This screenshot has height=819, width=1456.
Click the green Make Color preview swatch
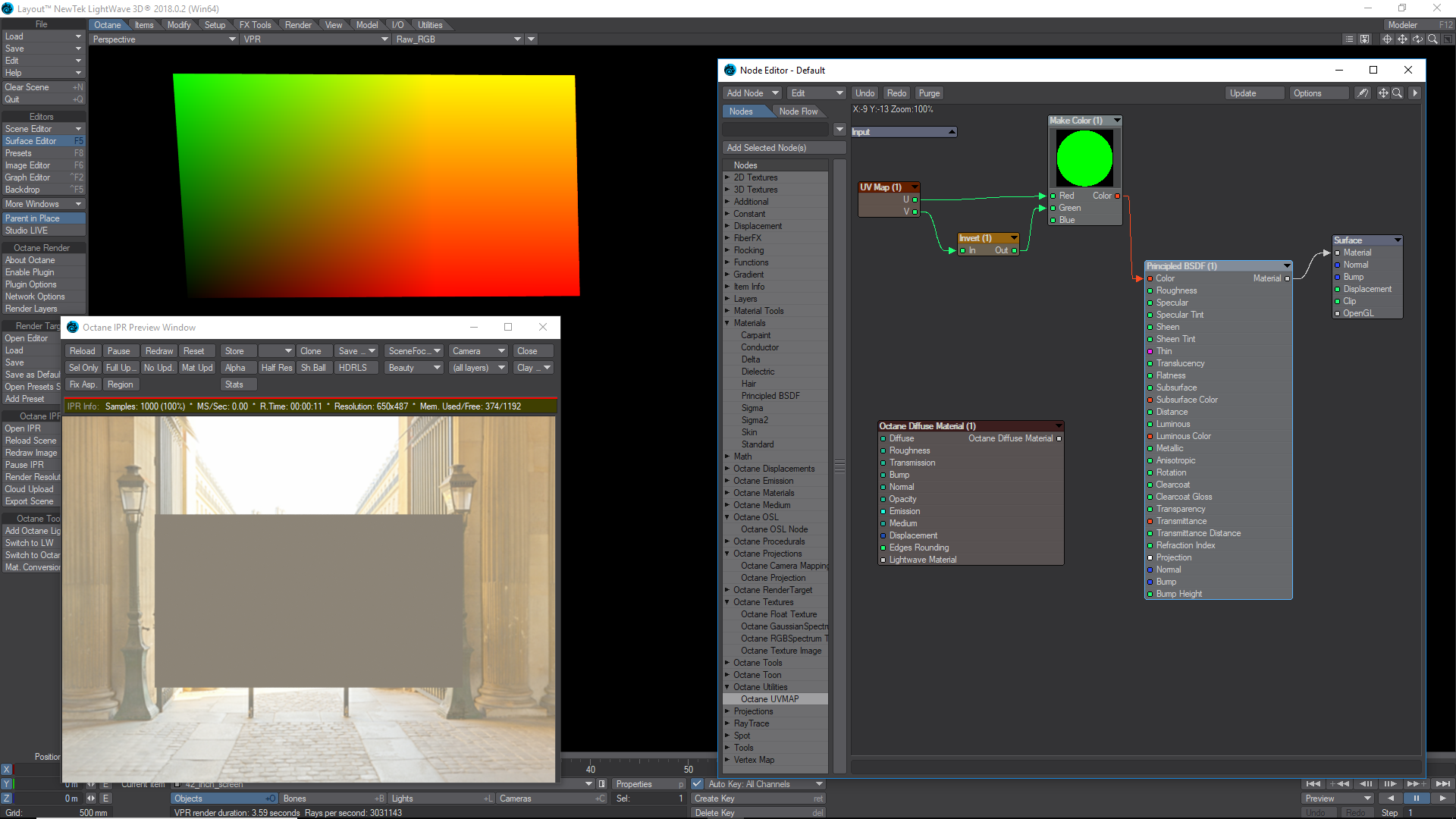click(x=1084, y=158)
